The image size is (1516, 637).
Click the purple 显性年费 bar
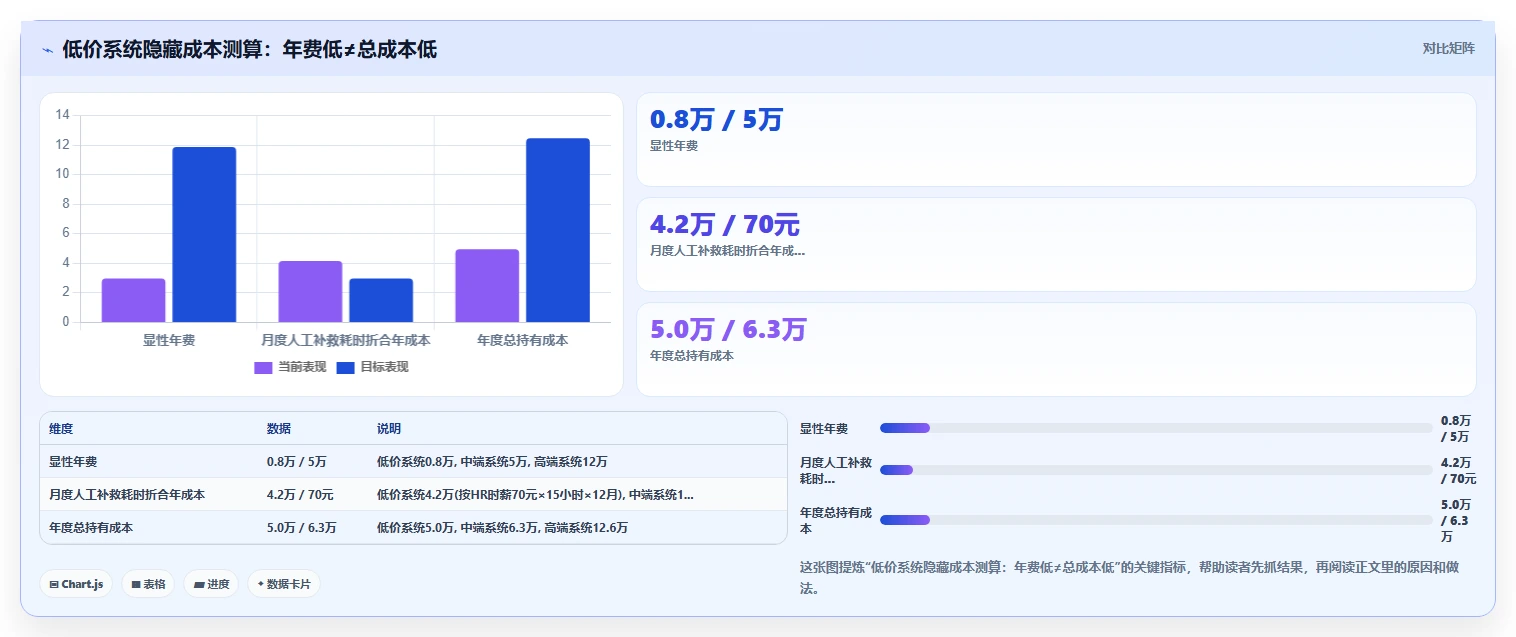pos(133,300)
